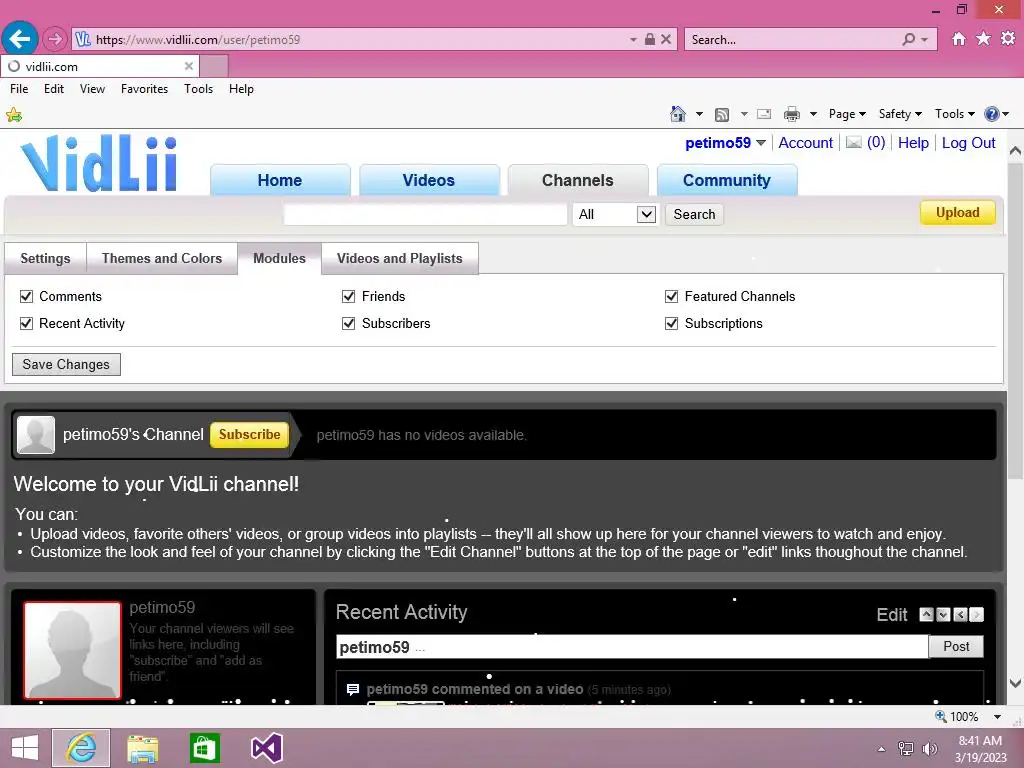1024x768 pixels.
Task: Open the File menu
Action: click(19, 89)
